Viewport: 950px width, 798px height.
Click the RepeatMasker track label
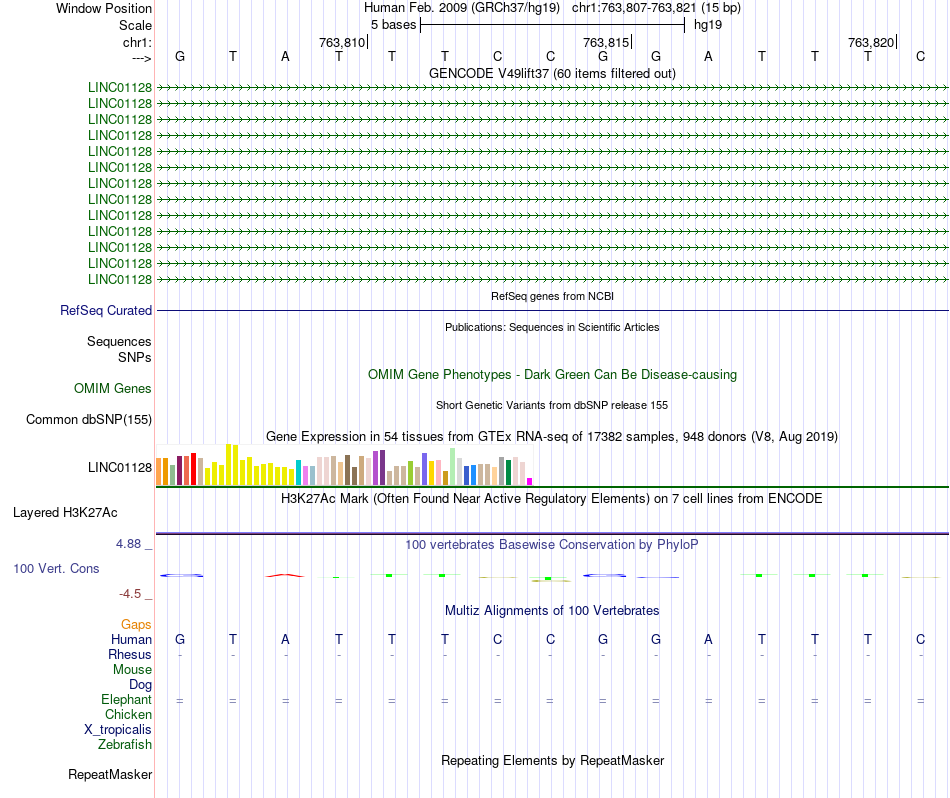[x=110, y=774]
